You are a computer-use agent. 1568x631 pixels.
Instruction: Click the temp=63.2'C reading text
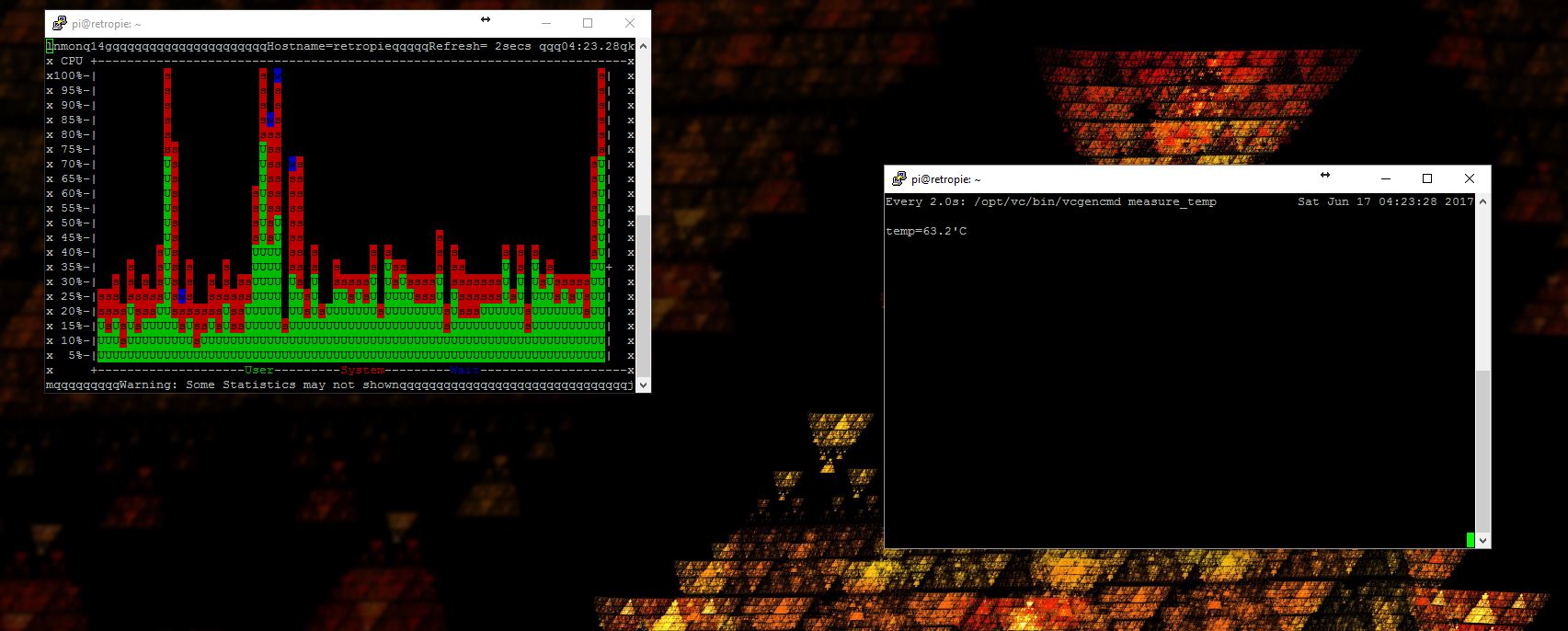[x=926, y=231]
